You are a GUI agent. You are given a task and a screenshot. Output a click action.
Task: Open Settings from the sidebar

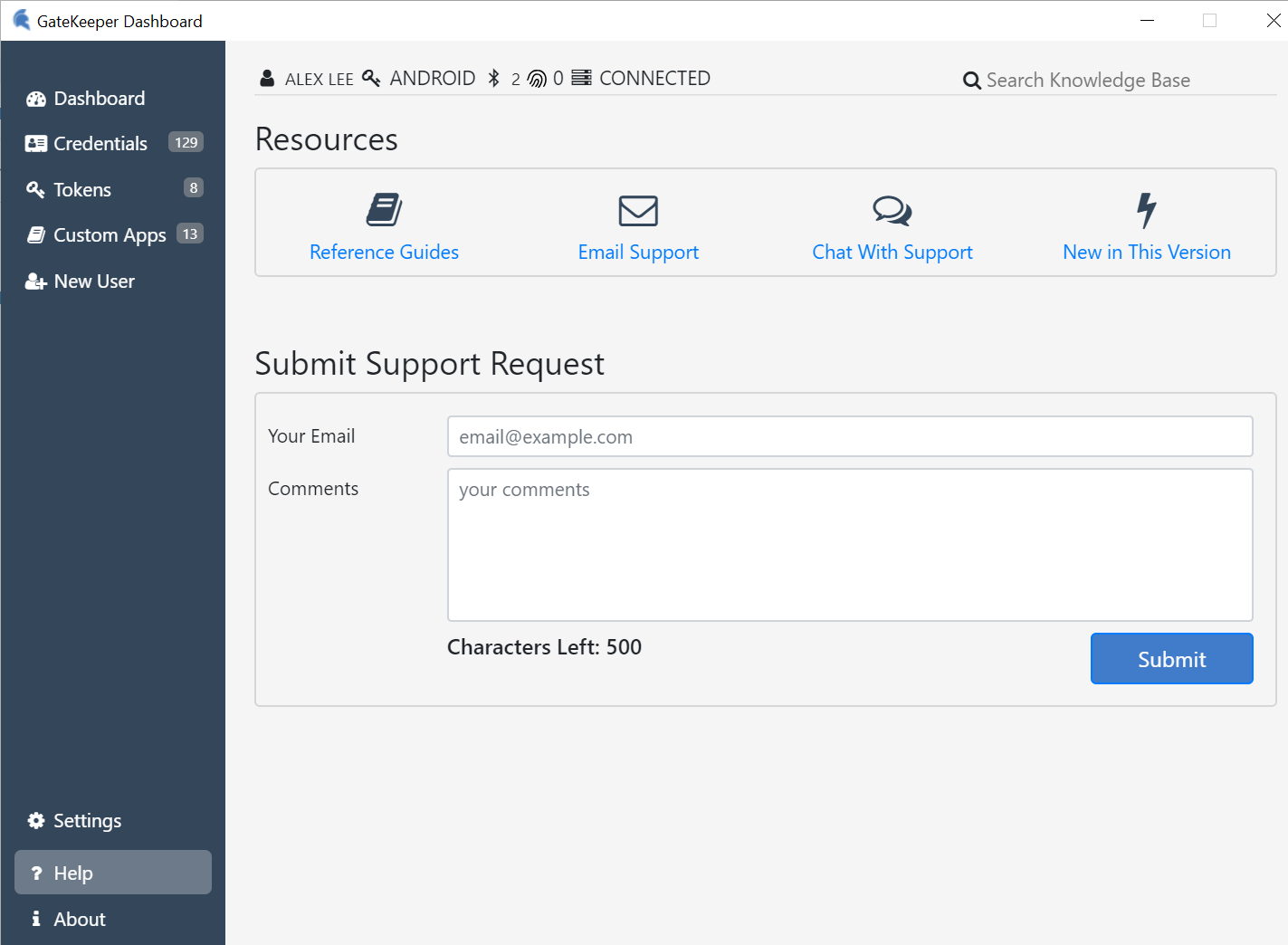click(x=87, y=821)
